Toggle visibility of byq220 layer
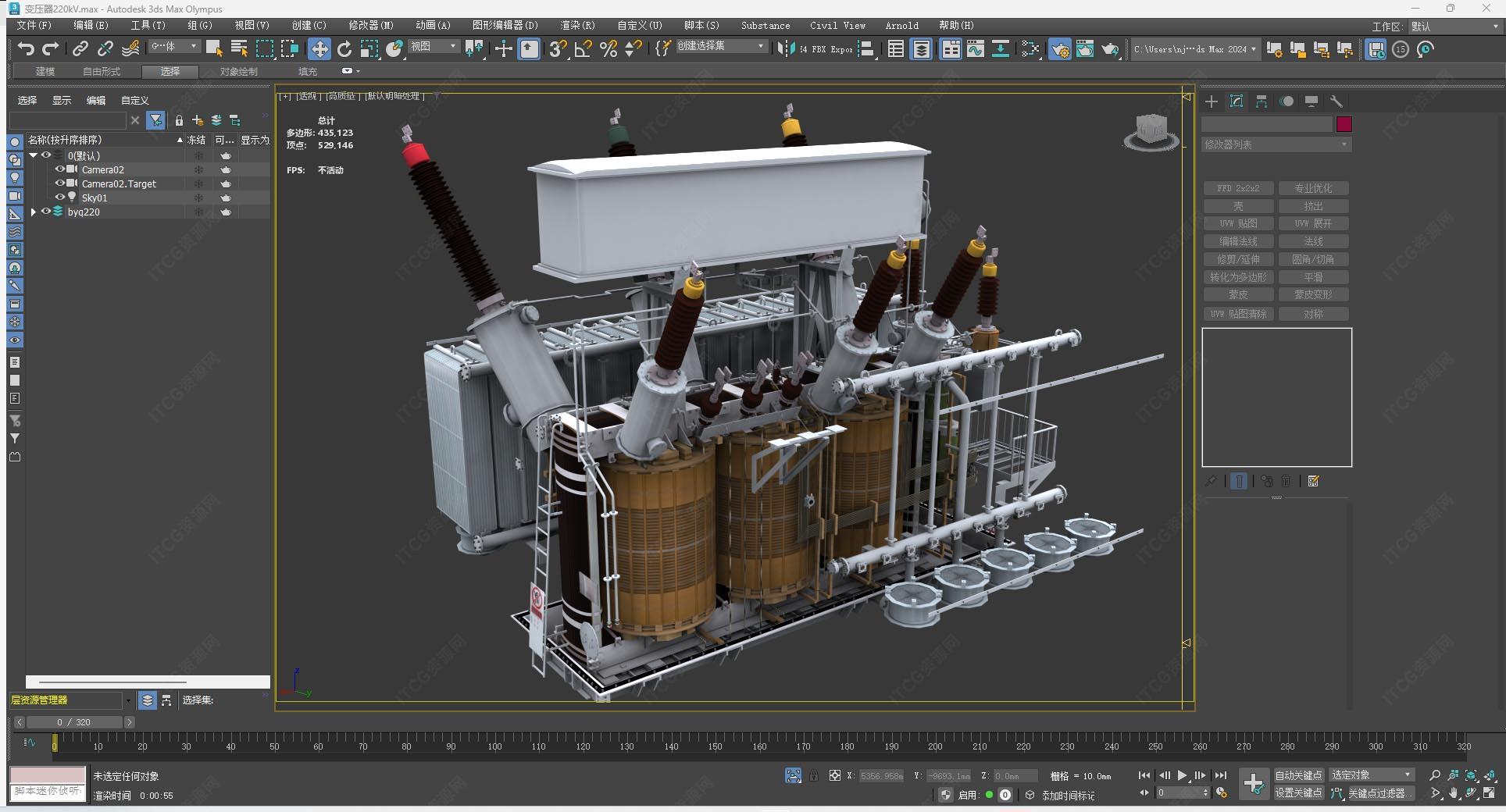This screenshot has height=812, width=1506. pyautogui.click(x=46, y=212)
